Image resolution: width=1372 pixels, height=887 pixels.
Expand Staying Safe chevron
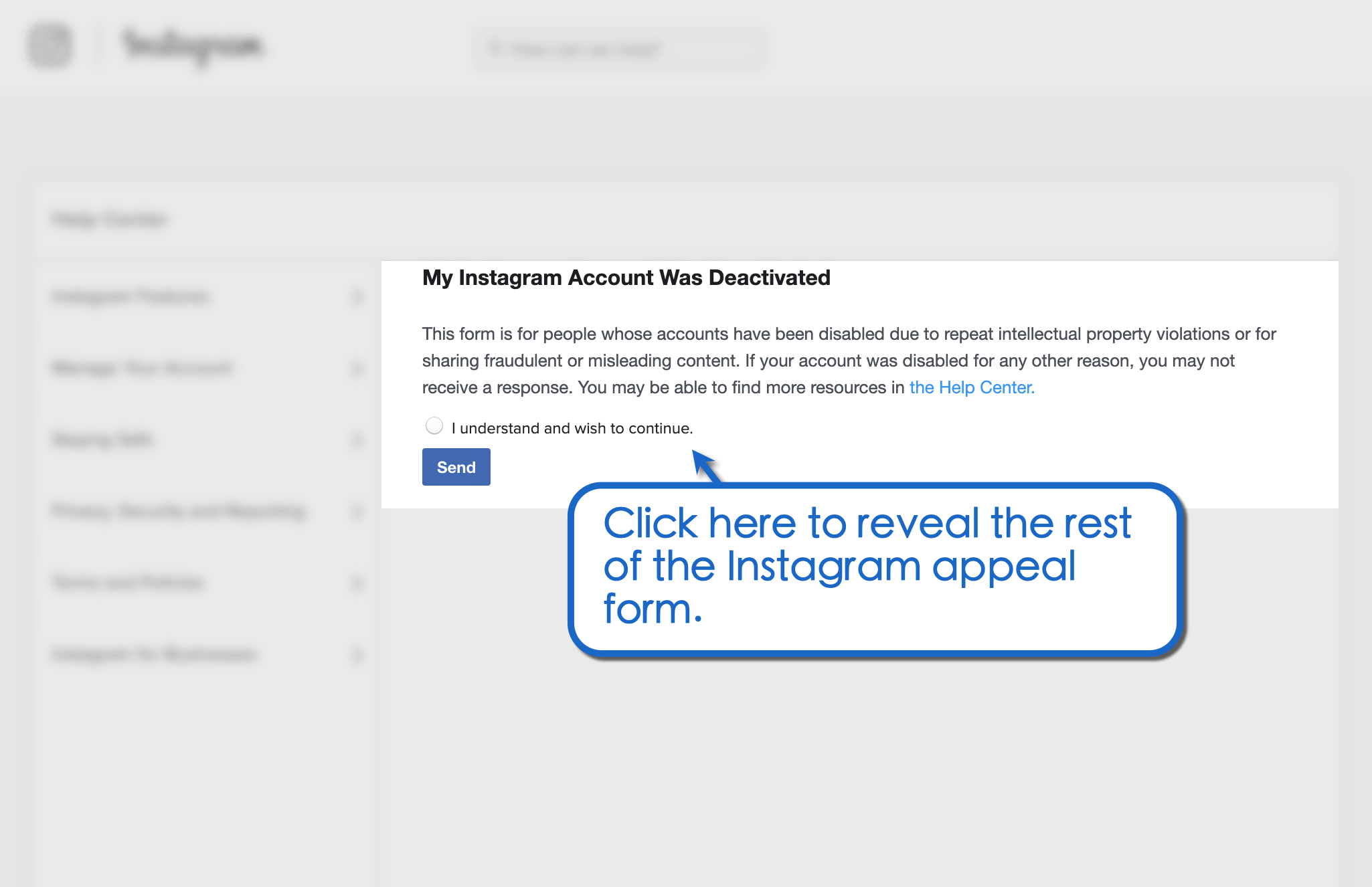357,440
